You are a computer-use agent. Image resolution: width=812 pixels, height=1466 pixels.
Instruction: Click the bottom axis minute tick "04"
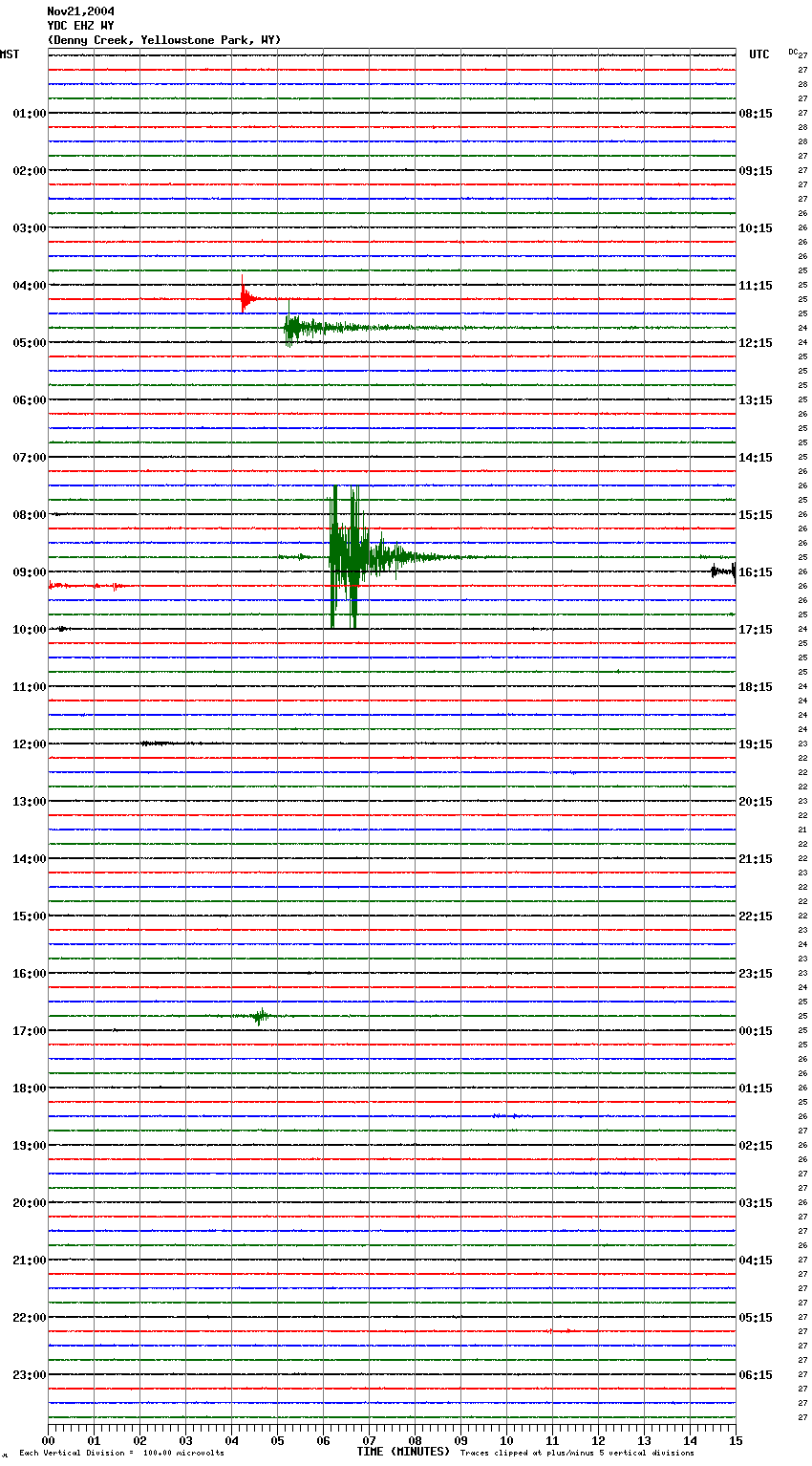[231, 1440]
